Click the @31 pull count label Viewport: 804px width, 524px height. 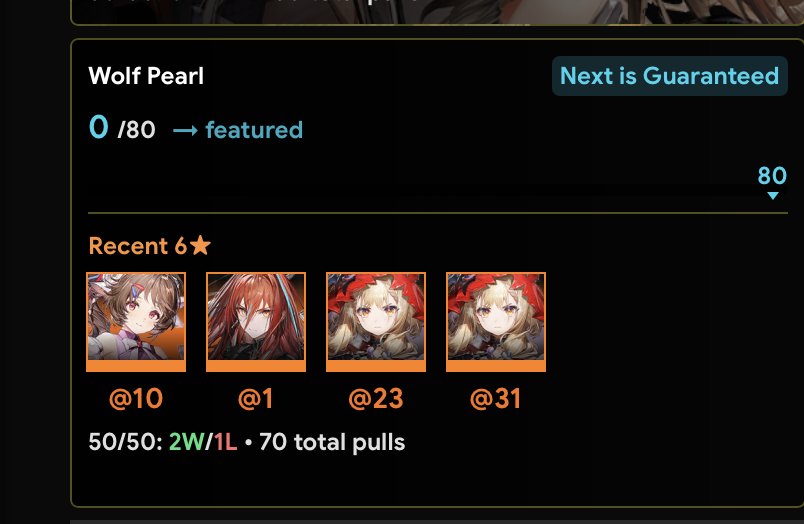495,398
